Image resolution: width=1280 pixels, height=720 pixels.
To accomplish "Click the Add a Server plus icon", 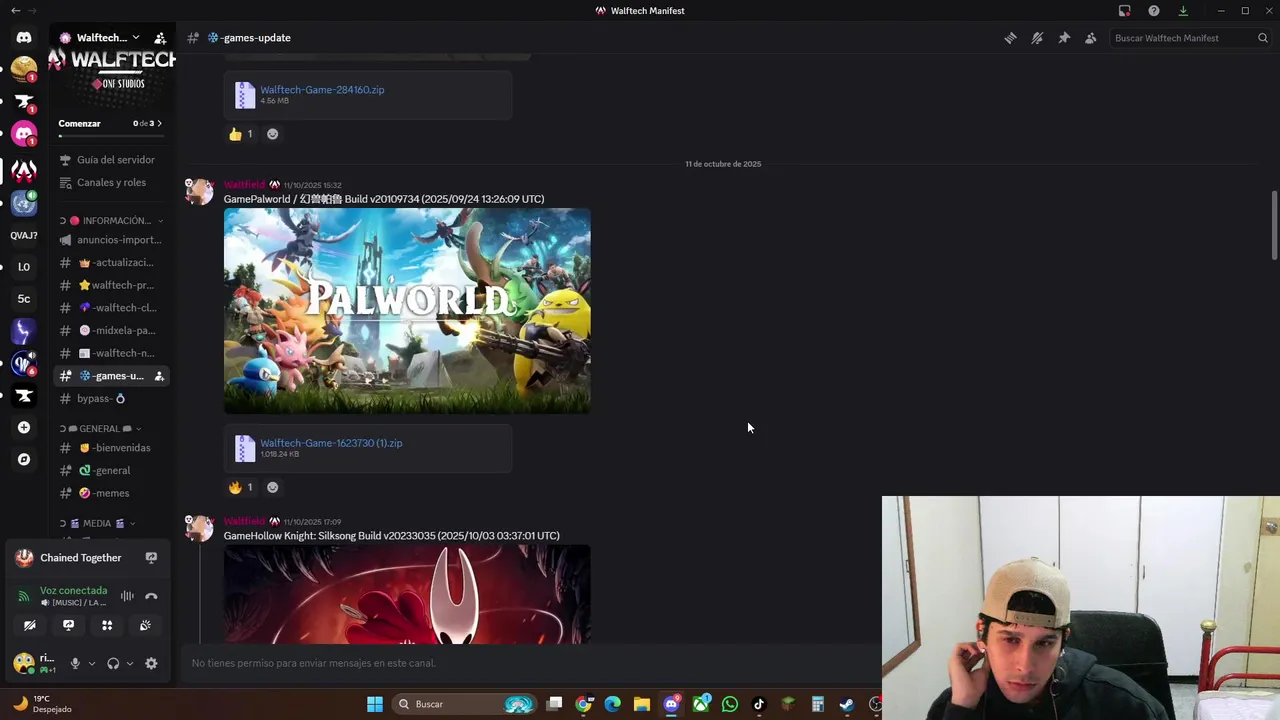I will pyautogui.click(x=24, y=427).
